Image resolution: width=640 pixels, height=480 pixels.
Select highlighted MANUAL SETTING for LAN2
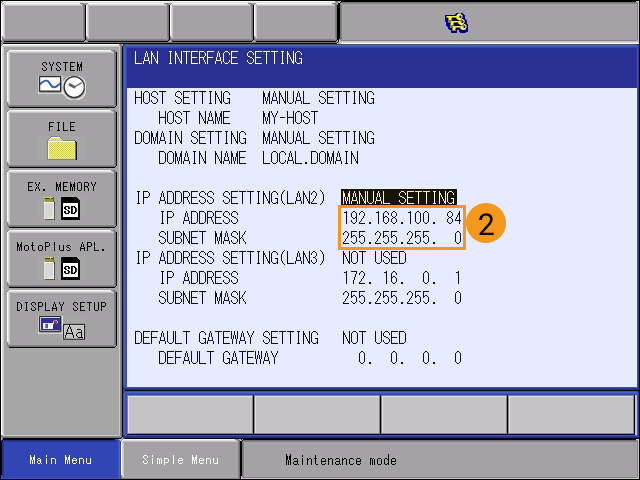tap(399, 198)
